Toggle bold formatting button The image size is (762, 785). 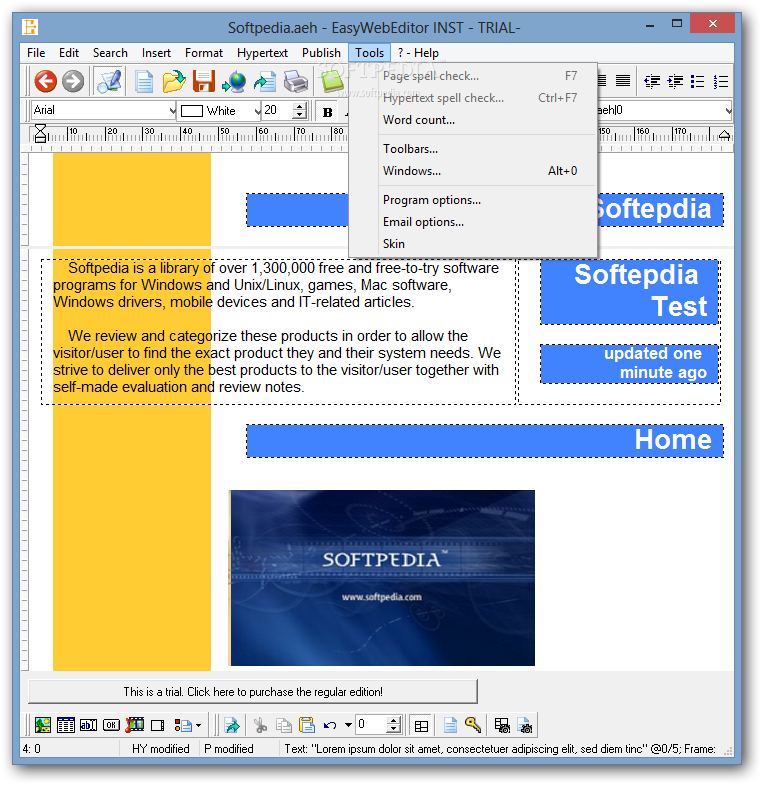click(x=327, y=112)
